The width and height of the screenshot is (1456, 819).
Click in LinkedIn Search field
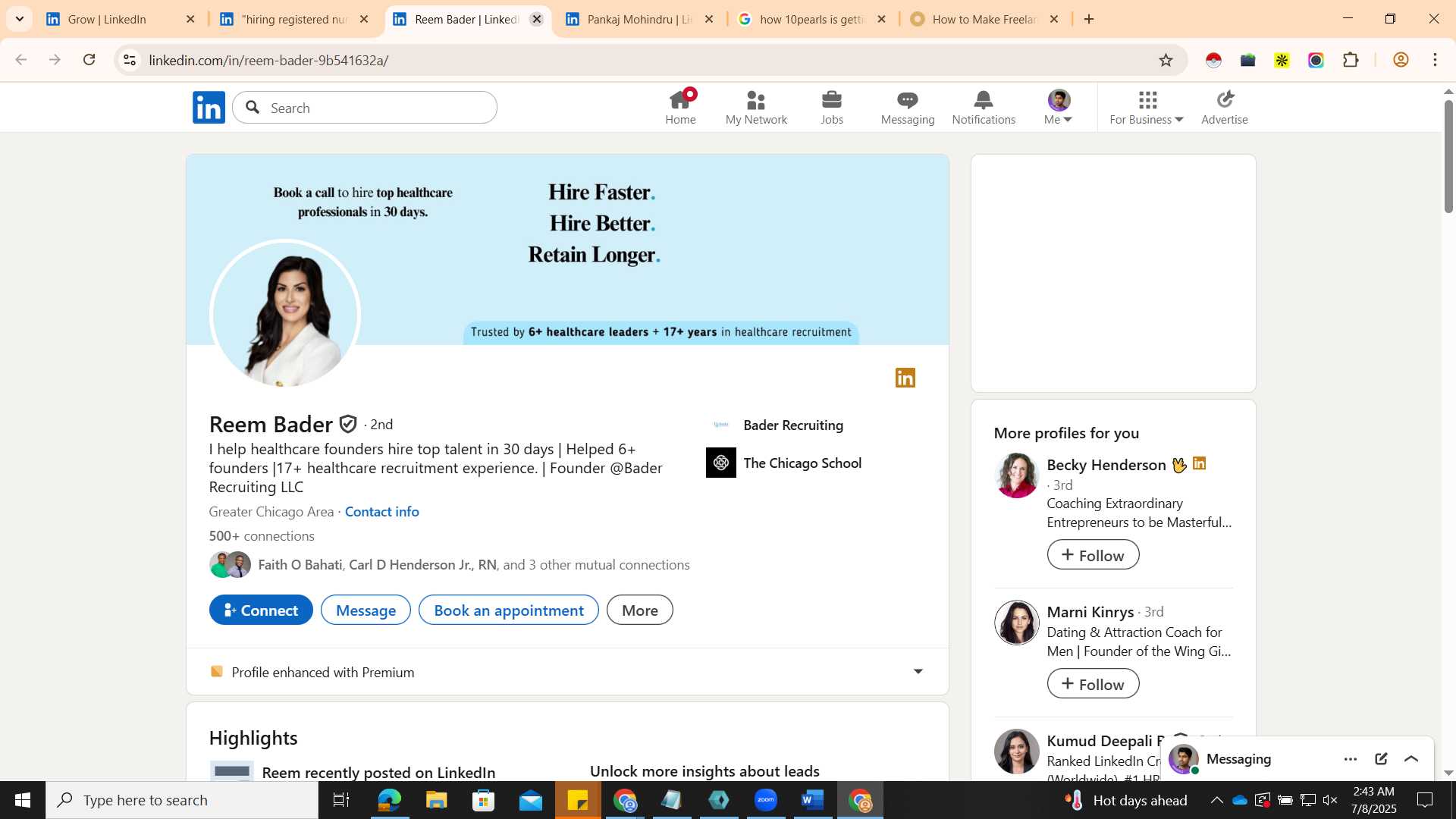pos(365,108)
